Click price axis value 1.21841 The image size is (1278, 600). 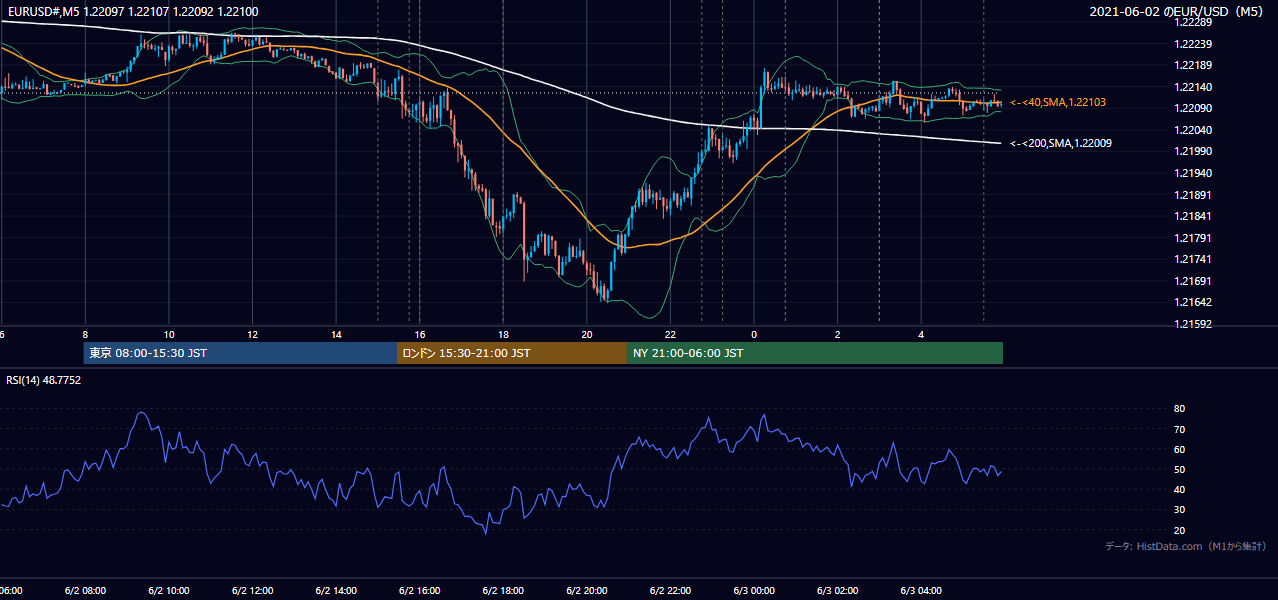pos(1195,216)
